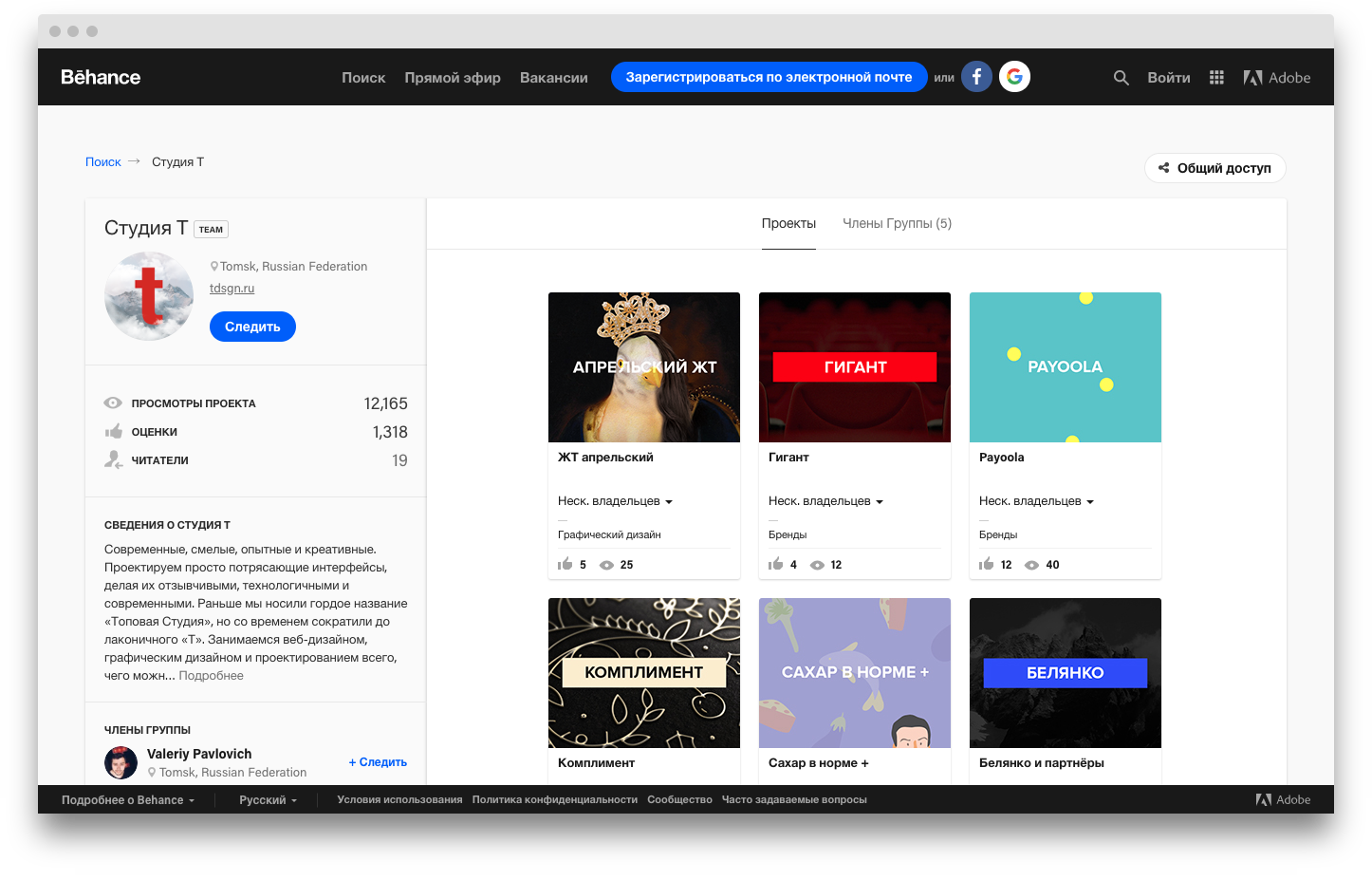Click the Adobe logo in footer

pyautogui.click(x=1283, y=799)
